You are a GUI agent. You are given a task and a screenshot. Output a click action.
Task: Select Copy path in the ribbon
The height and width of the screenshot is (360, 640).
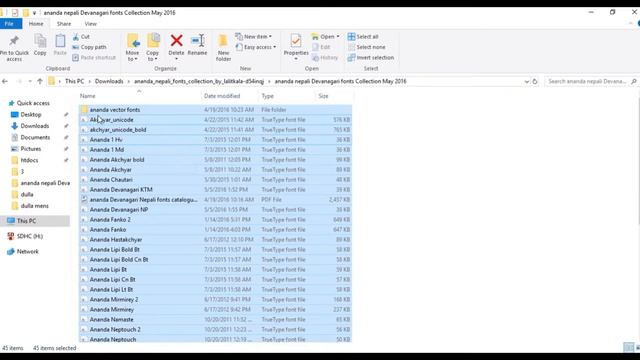tap(89, 47)
